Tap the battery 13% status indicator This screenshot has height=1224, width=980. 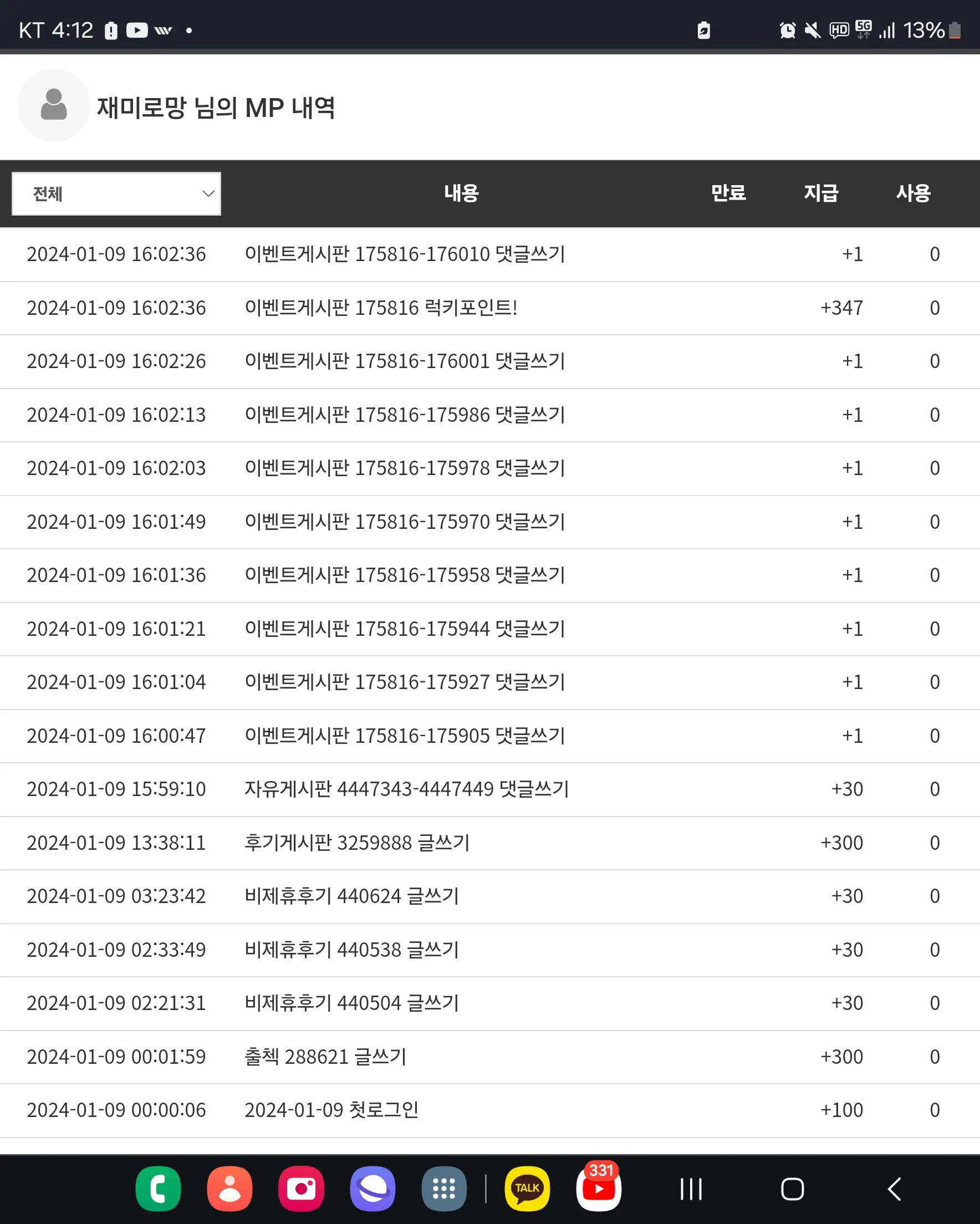[932, 30]
